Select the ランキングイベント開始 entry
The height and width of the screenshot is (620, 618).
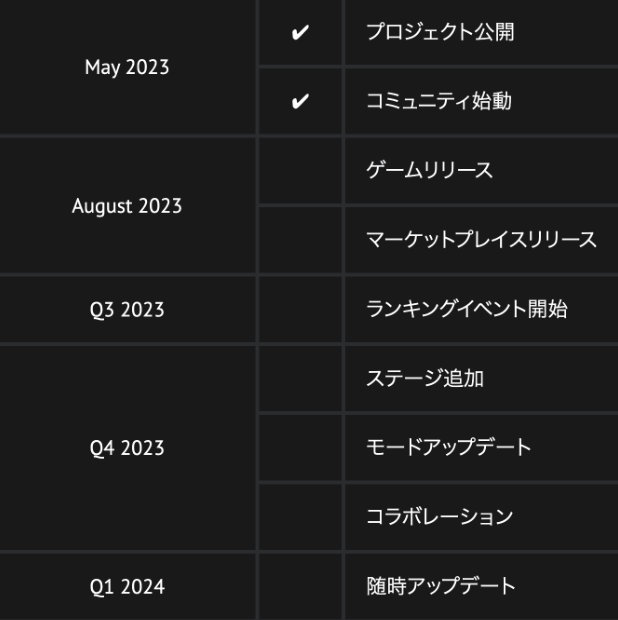(x=467, y=309)
